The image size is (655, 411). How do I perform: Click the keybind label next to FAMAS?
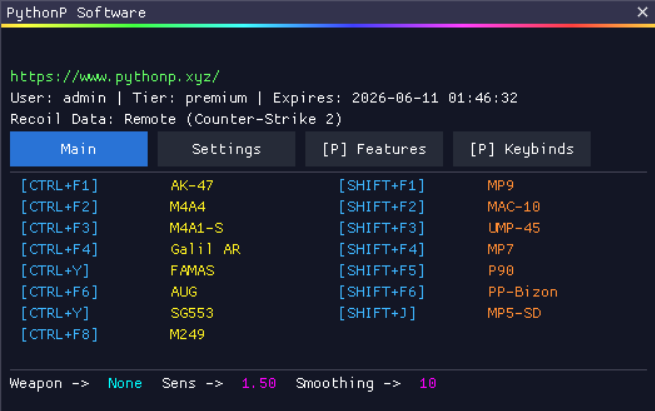(x=55, y=271)
